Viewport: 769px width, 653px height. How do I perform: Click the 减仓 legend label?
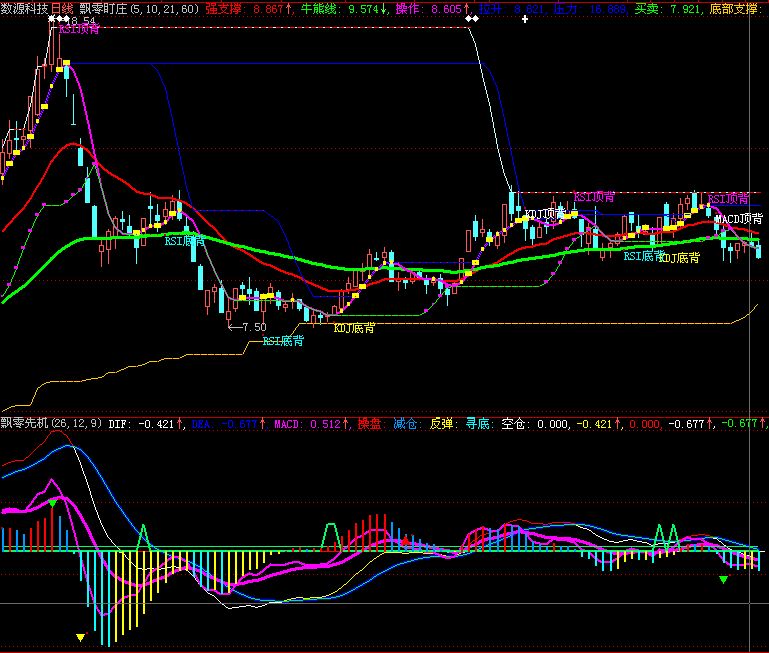(x=405, y=423)
